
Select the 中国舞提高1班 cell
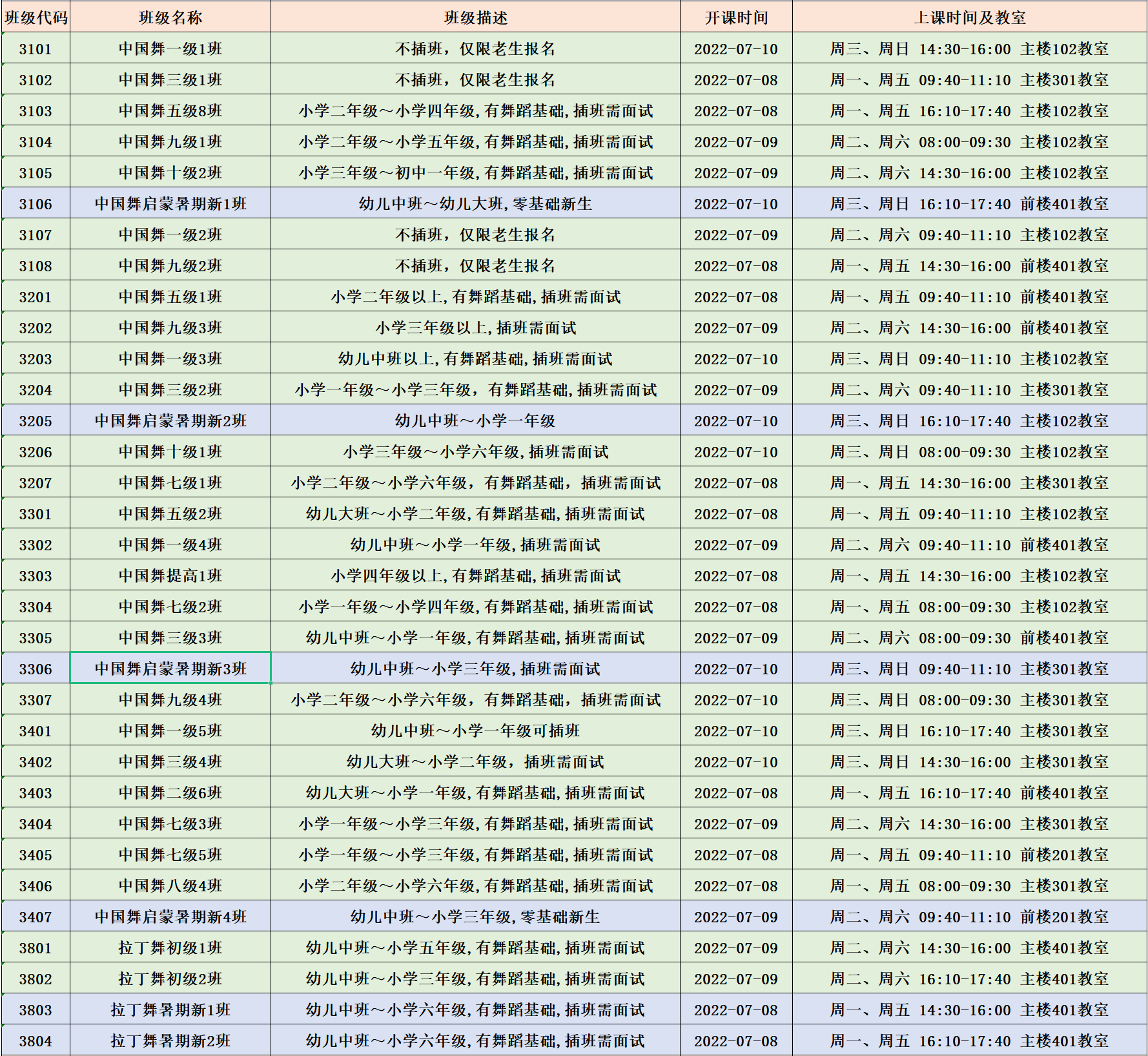(170, 575)
